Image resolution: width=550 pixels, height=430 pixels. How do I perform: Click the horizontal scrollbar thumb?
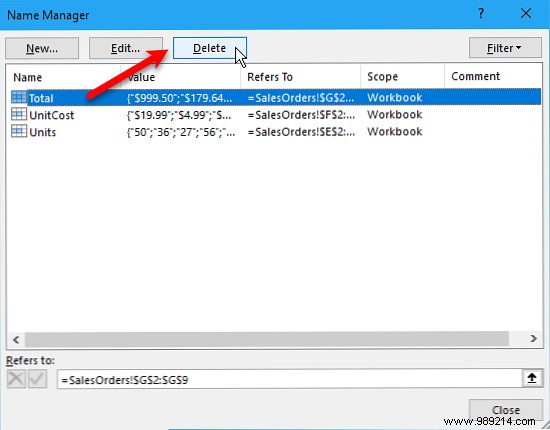point(267,339)
